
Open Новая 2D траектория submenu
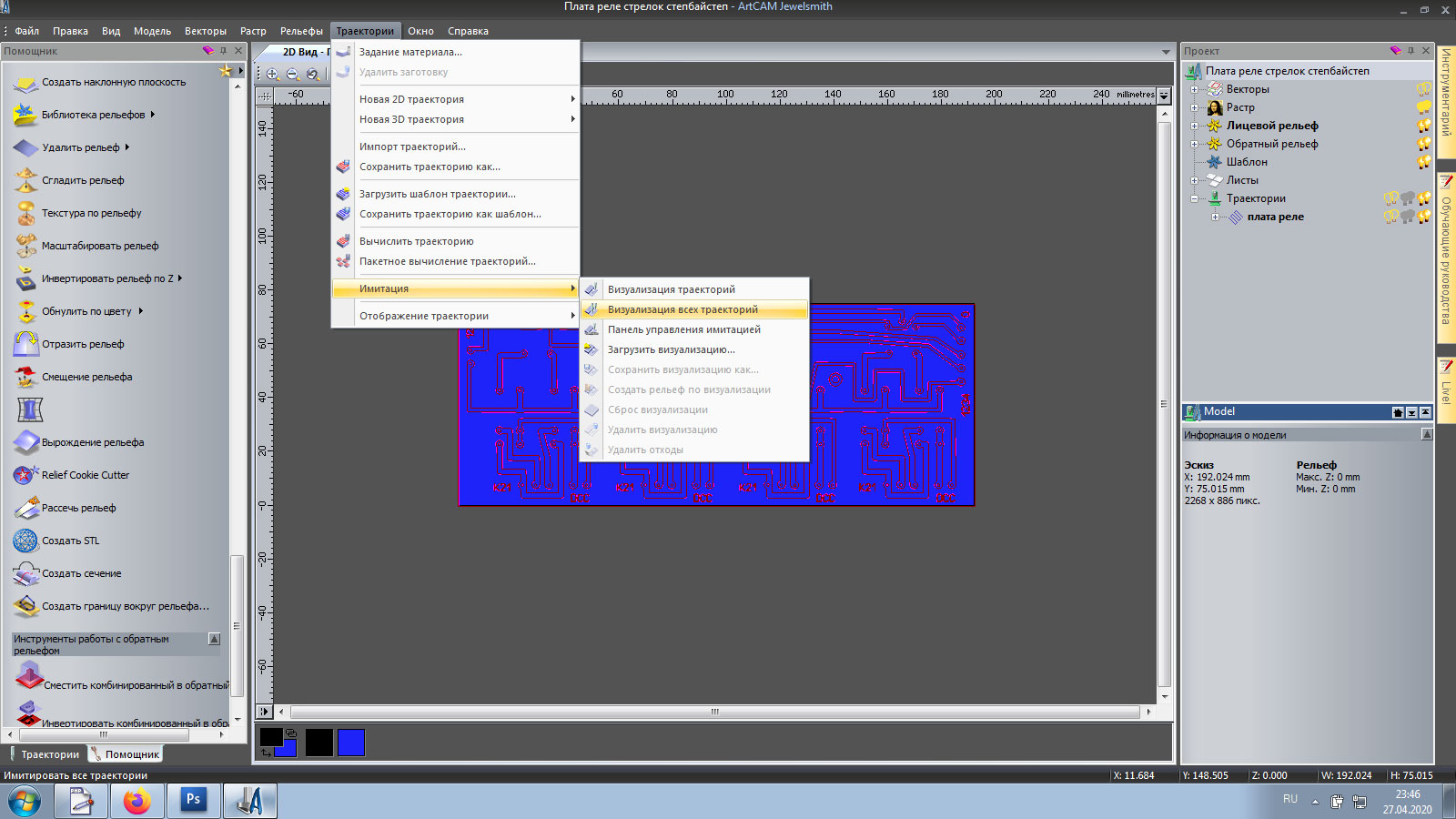coord(456,99)
